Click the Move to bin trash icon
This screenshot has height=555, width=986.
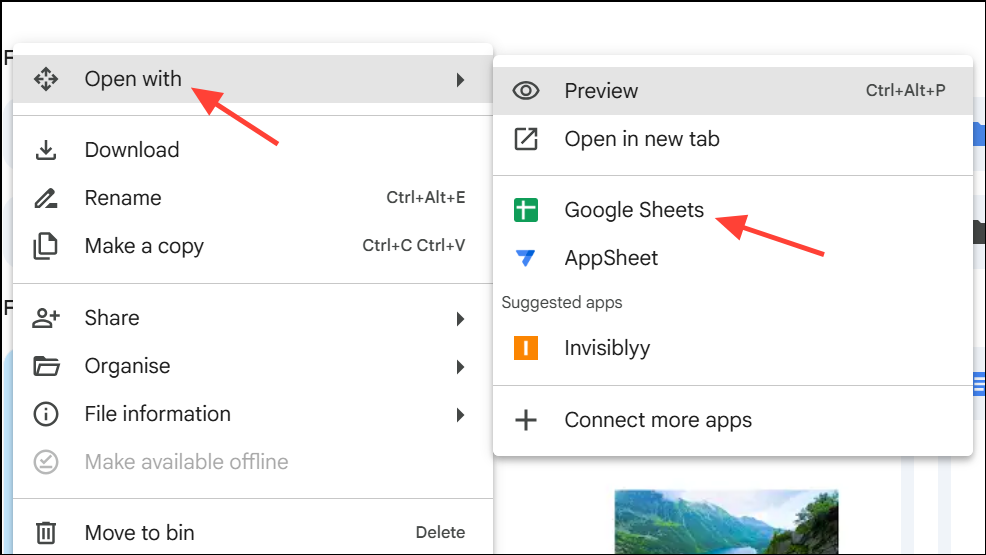45,532
